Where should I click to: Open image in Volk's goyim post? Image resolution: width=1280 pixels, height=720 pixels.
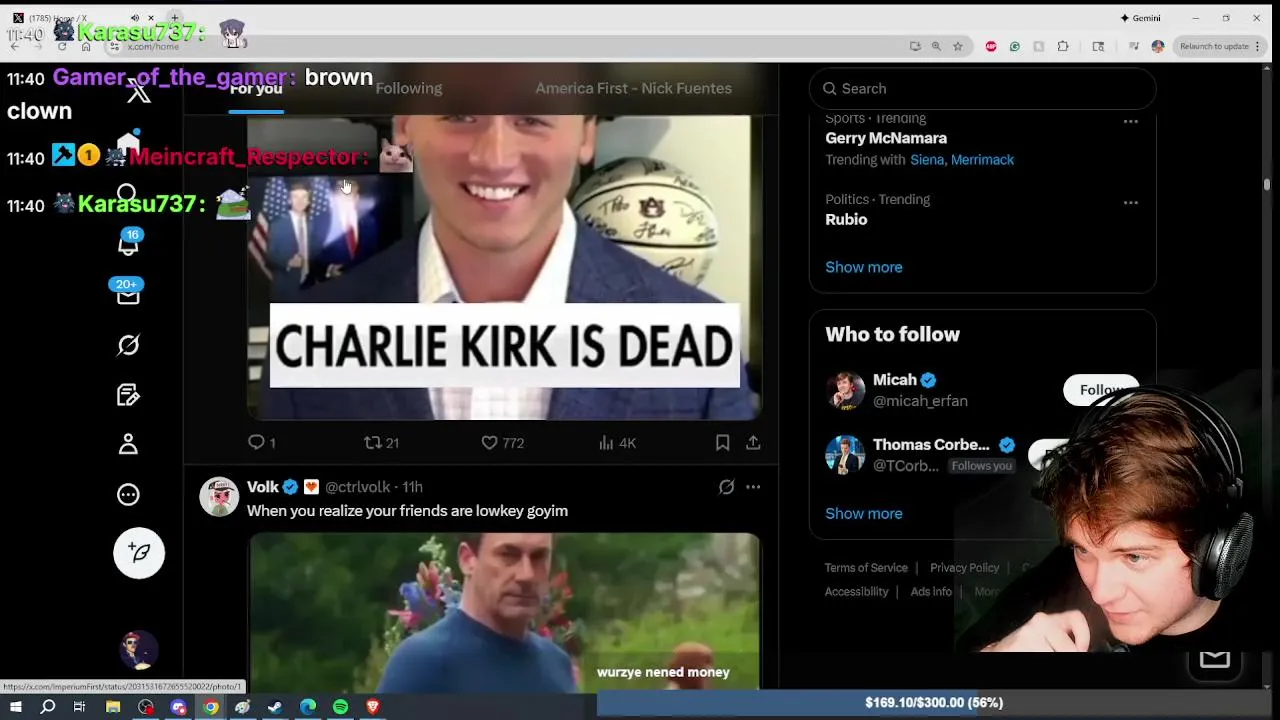point(505,611)
